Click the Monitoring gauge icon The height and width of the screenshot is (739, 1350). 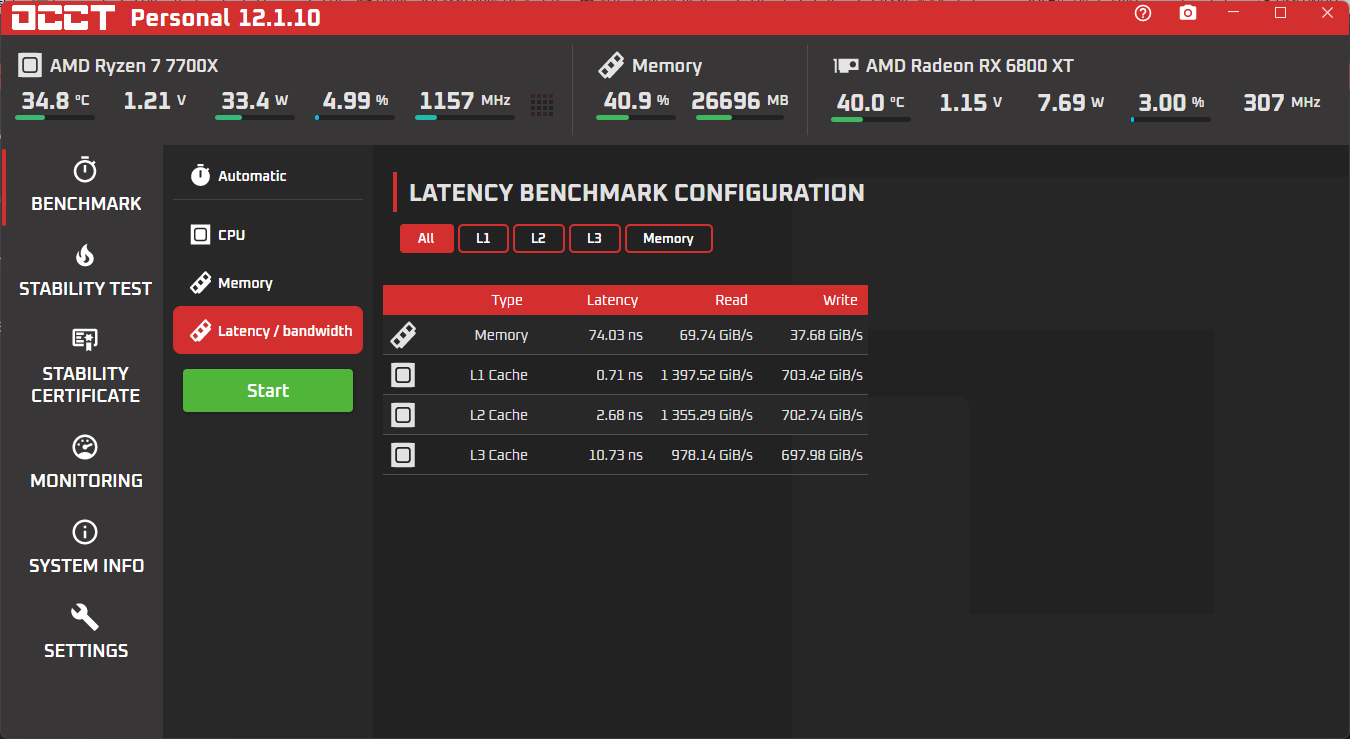[85, 446]
